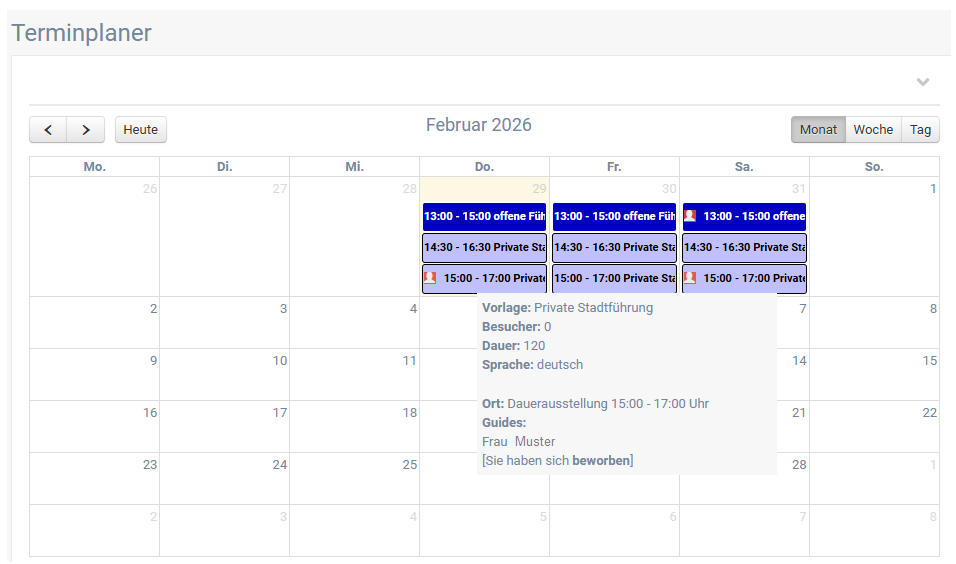Image resolution: width=956 pixels, height=564 pixels.
Task: Open Thursday 14:30 Private Stadtführung event
Action: [484, 247]
